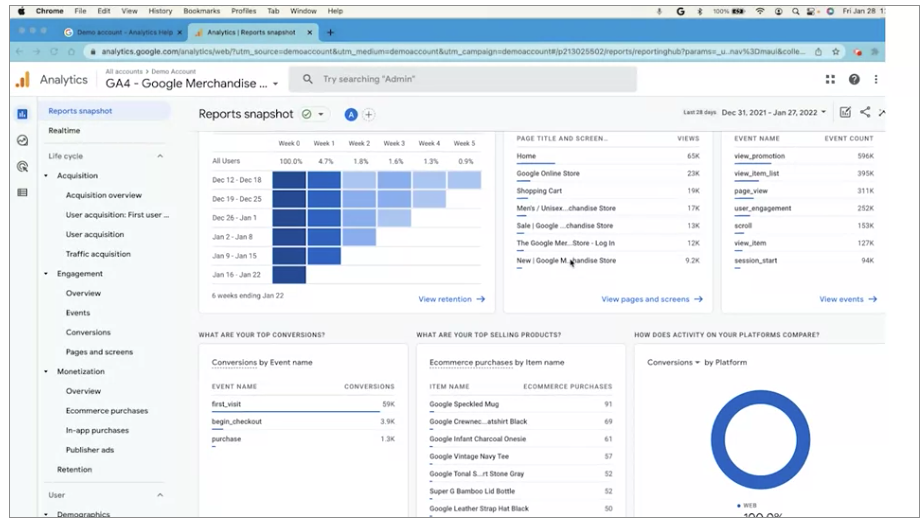
Task: Open the Help question mark icon
Action: (854, 79)
